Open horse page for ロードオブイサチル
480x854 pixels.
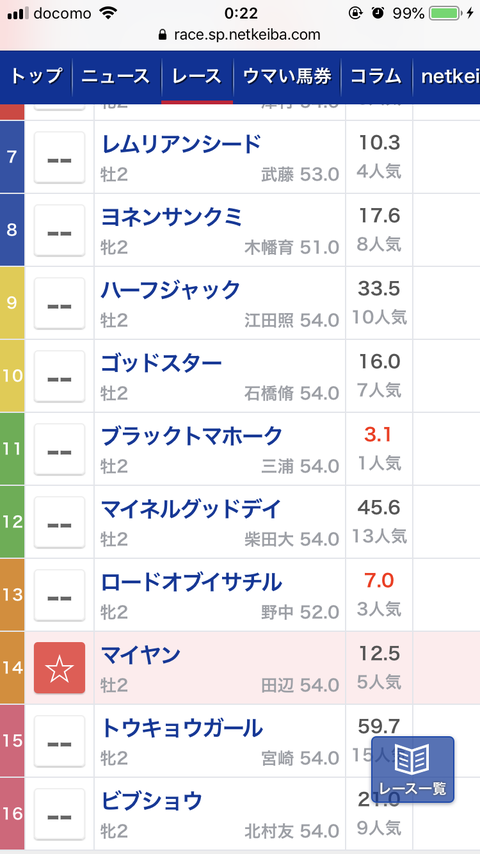click(191, 582)
